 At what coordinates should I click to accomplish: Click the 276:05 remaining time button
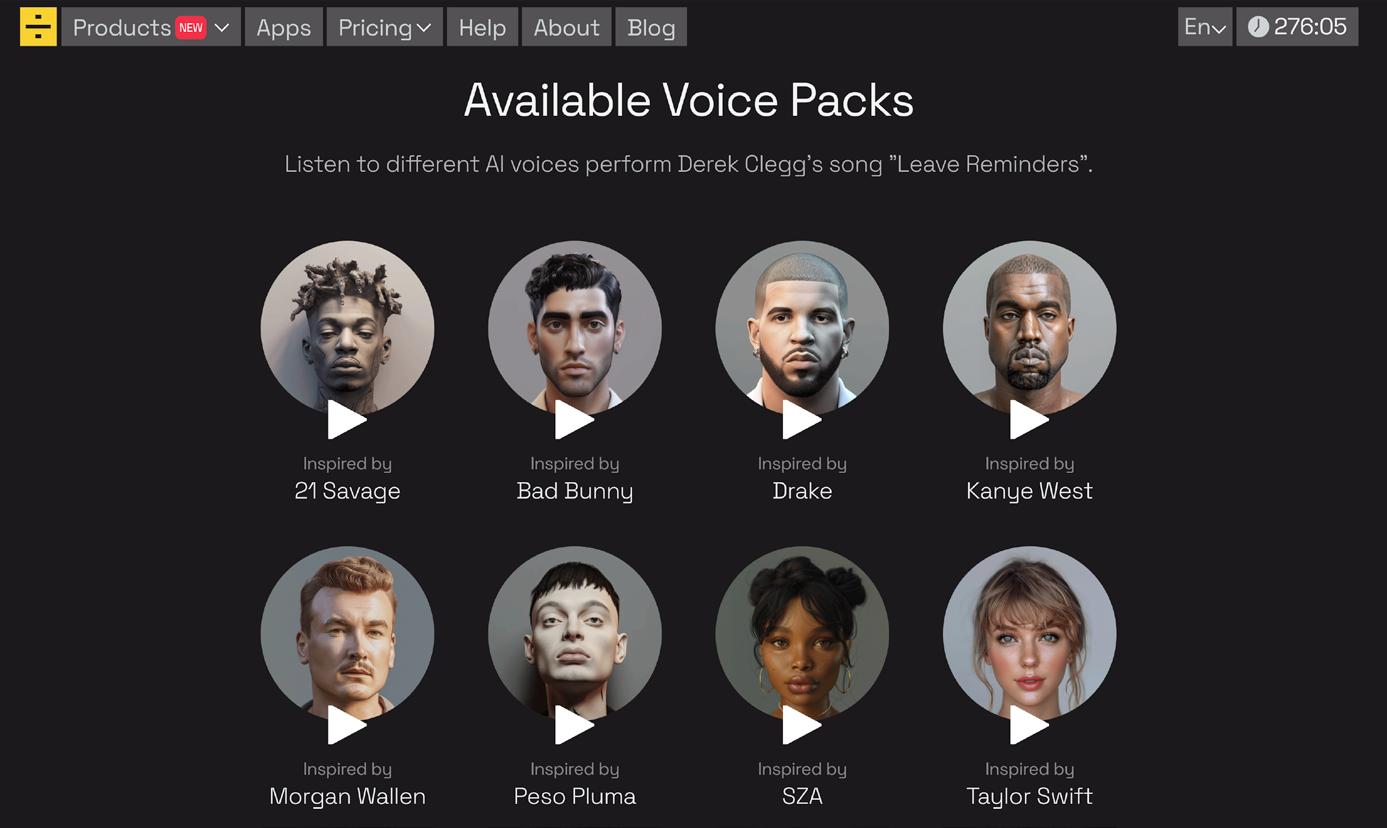(x=1297, y=27)
